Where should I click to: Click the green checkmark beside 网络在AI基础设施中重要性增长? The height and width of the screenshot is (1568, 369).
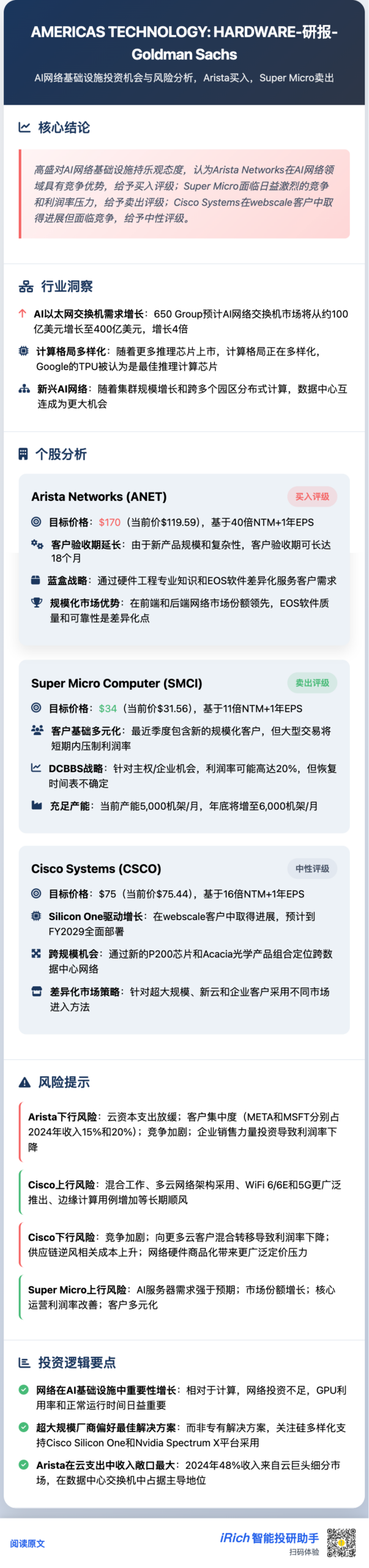pos(24,1390)
